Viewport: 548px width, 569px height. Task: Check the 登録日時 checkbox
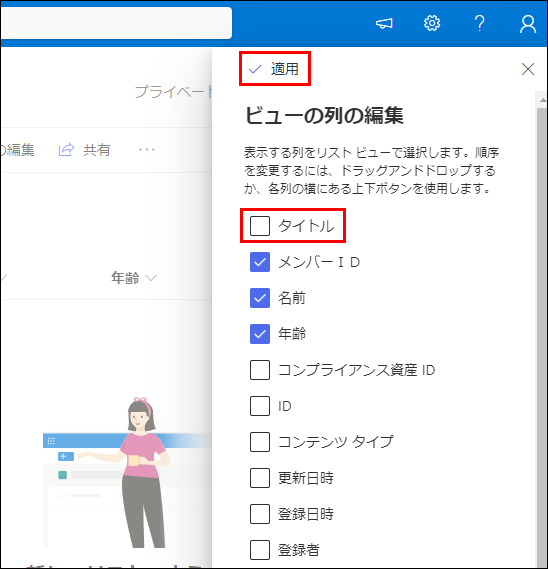pos(260,514)
